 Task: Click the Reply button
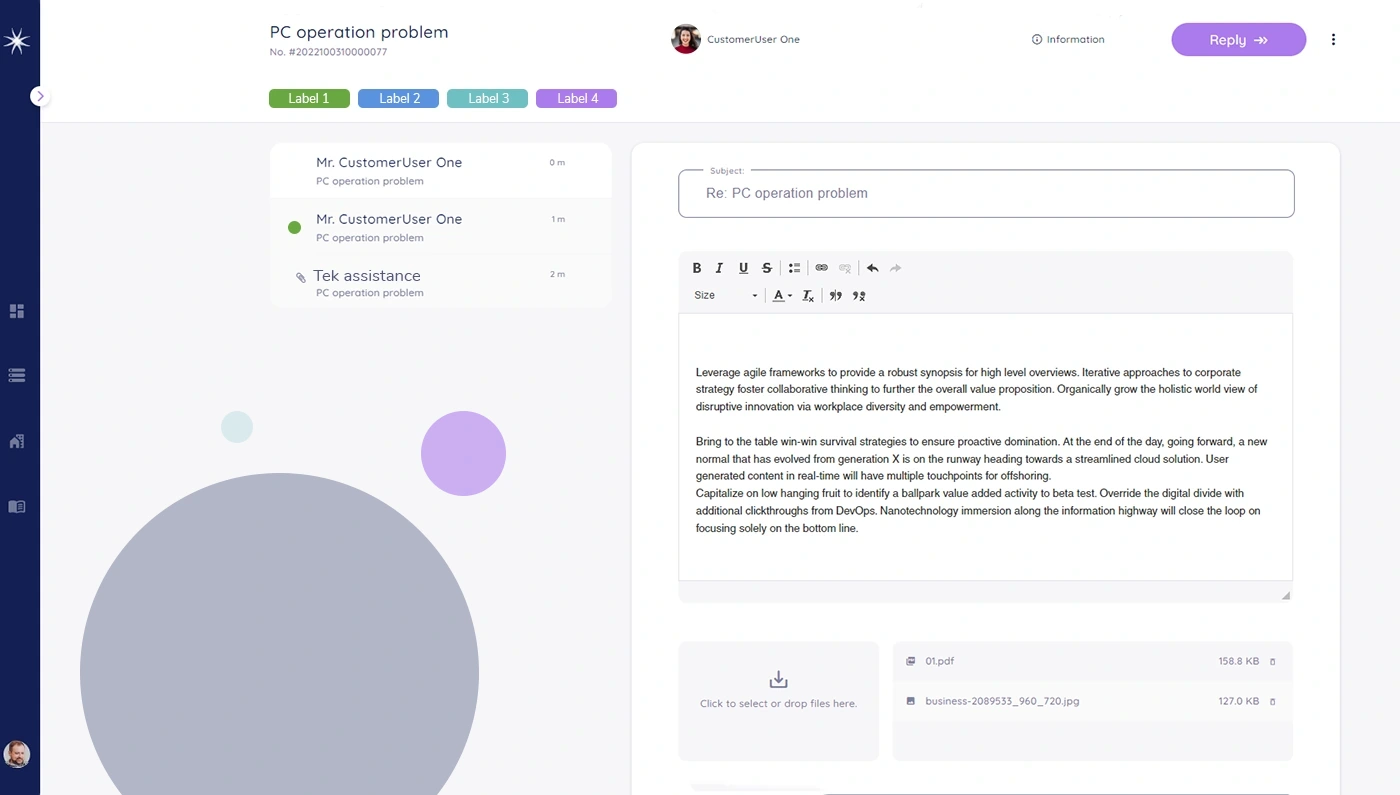coord(1238,39)
